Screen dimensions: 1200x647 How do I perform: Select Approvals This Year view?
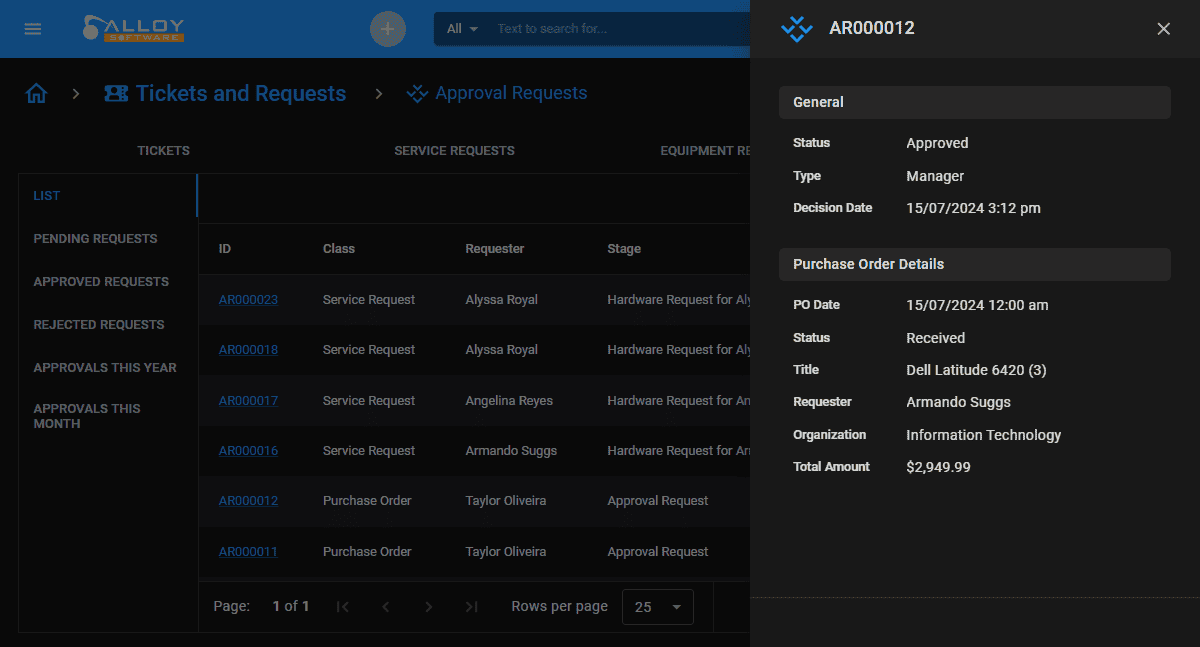tap(105, 368)
